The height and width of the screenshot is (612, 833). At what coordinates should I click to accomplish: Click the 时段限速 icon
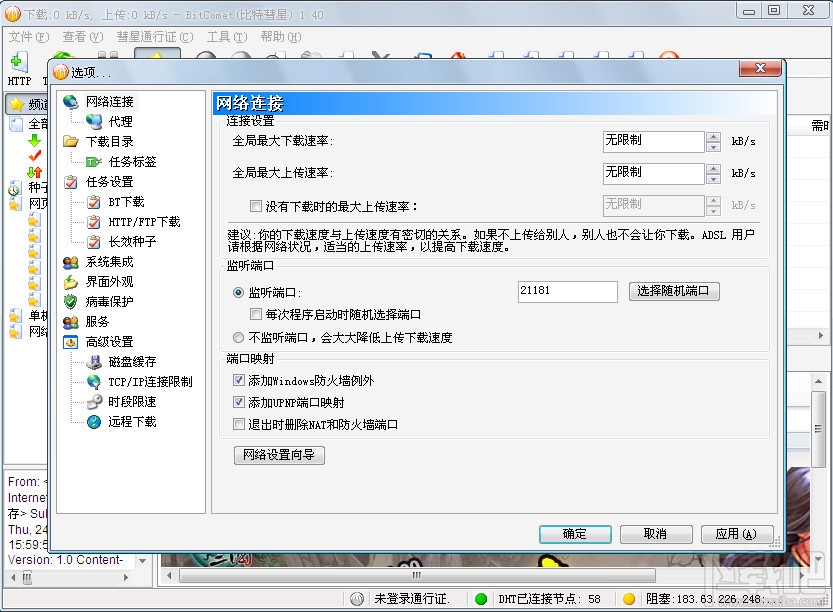click(x=94, y=402)
